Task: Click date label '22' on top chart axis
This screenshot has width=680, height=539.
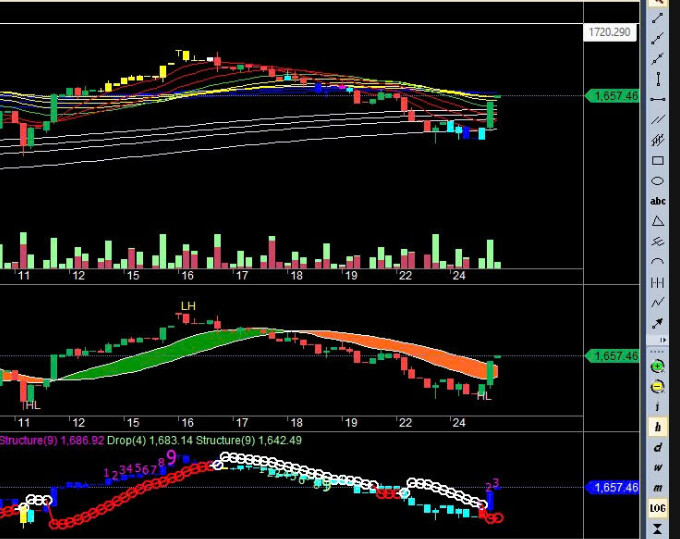Action: [x=405, y=276]
